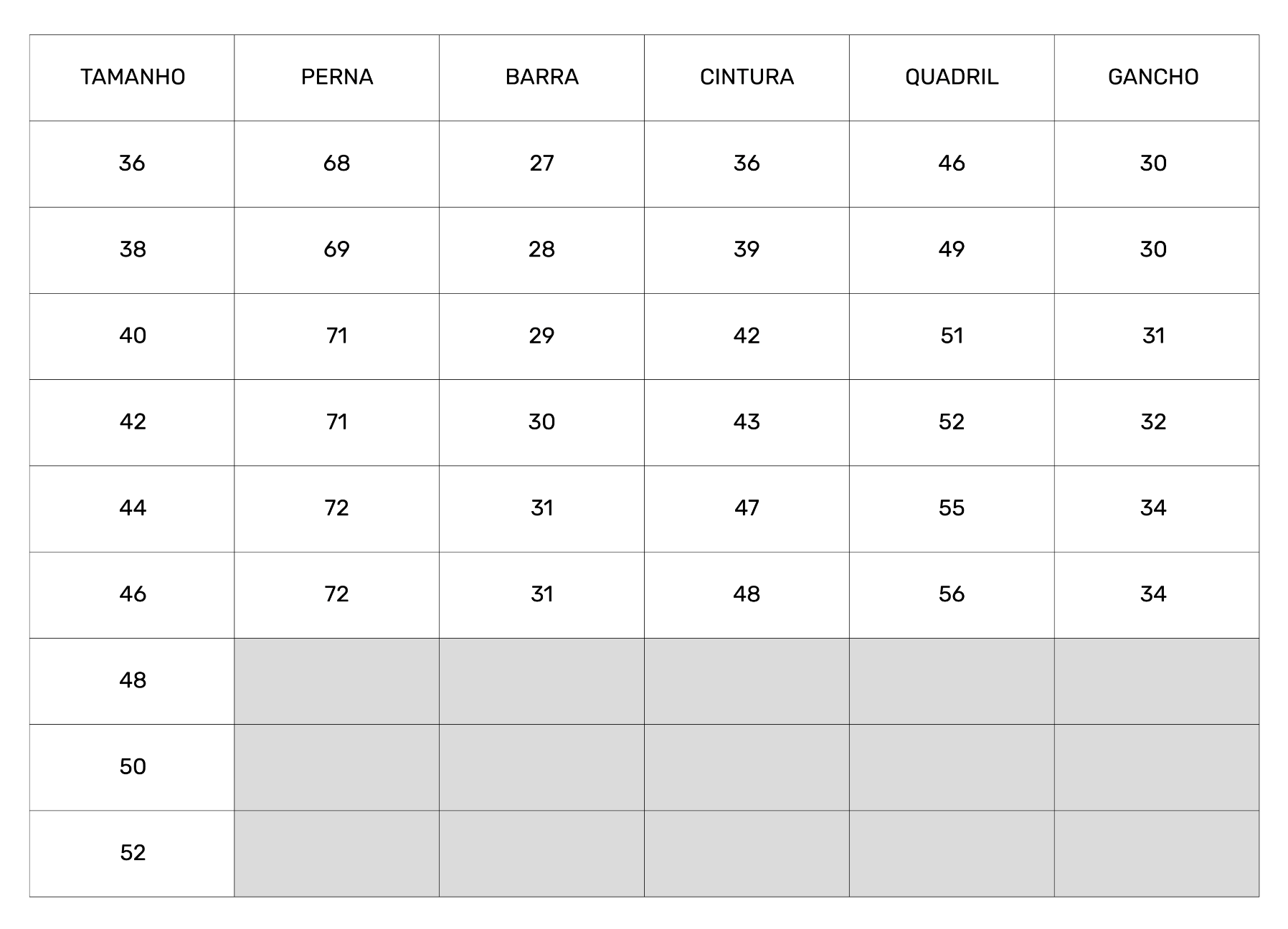
Task: Click QUADRIL value 51
Action: [x=952, y=335]
